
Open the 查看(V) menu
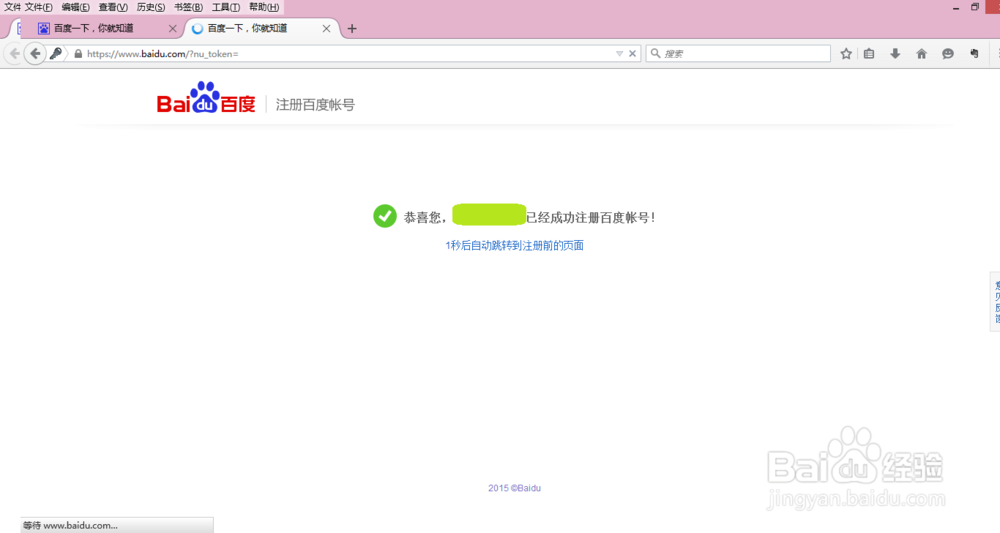coord(113,7)
